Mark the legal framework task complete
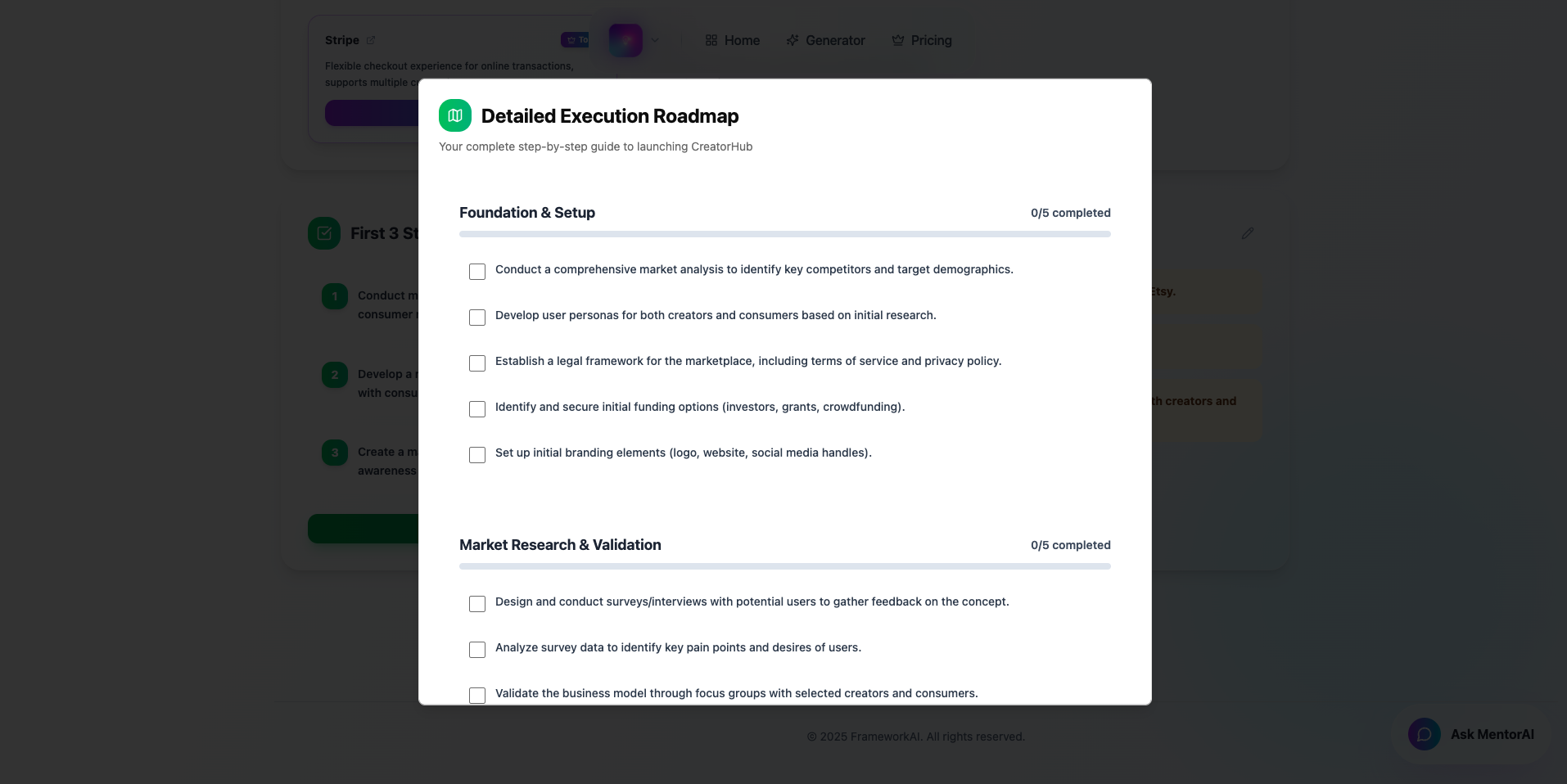Screen dimensions: 1567x784 [477, 363]
